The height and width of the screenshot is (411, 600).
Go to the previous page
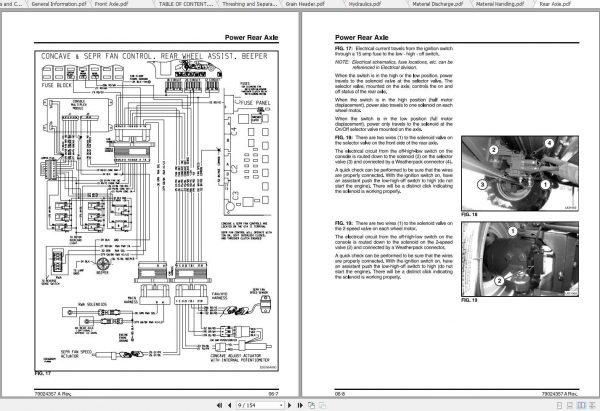(230, 405)
